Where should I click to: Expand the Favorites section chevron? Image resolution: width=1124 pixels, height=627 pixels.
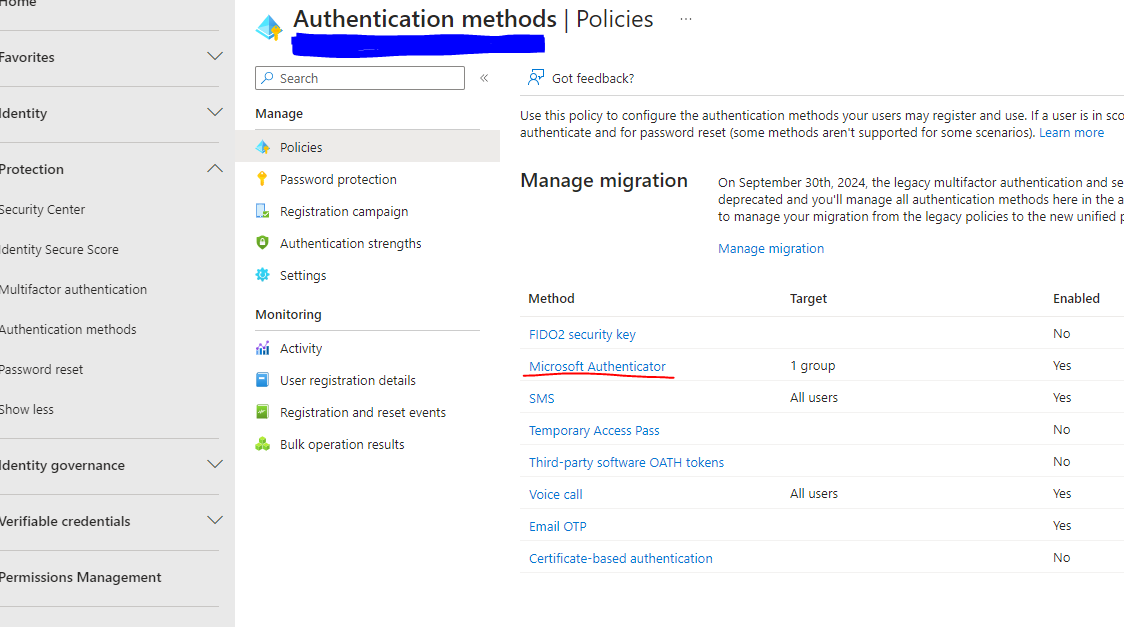pyautogui.click(x=214, y=56)
